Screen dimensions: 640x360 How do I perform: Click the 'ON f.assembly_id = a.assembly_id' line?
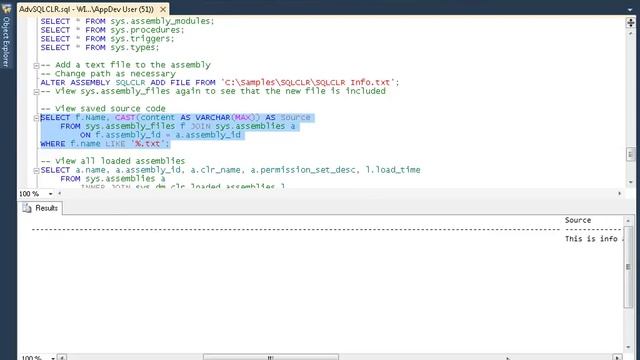tap(160, 135)
